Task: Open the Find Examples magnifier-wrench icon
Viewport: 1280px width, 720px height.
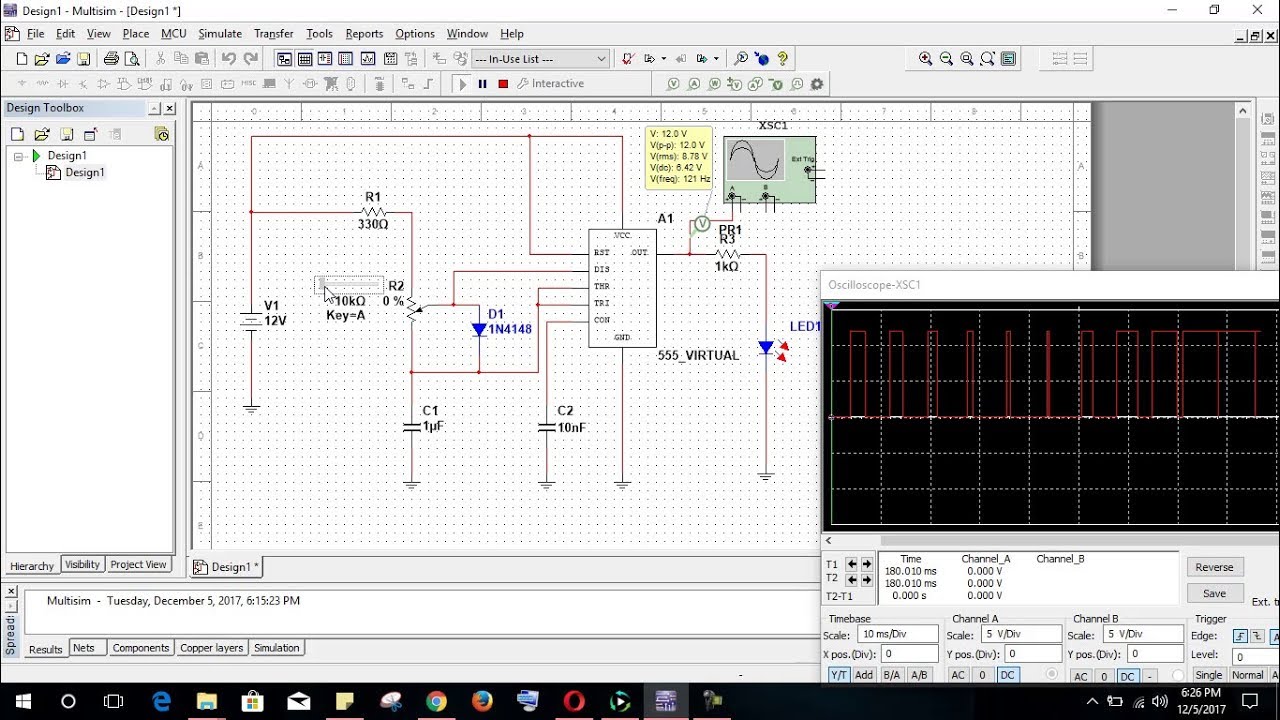Action: coord(741,59)
